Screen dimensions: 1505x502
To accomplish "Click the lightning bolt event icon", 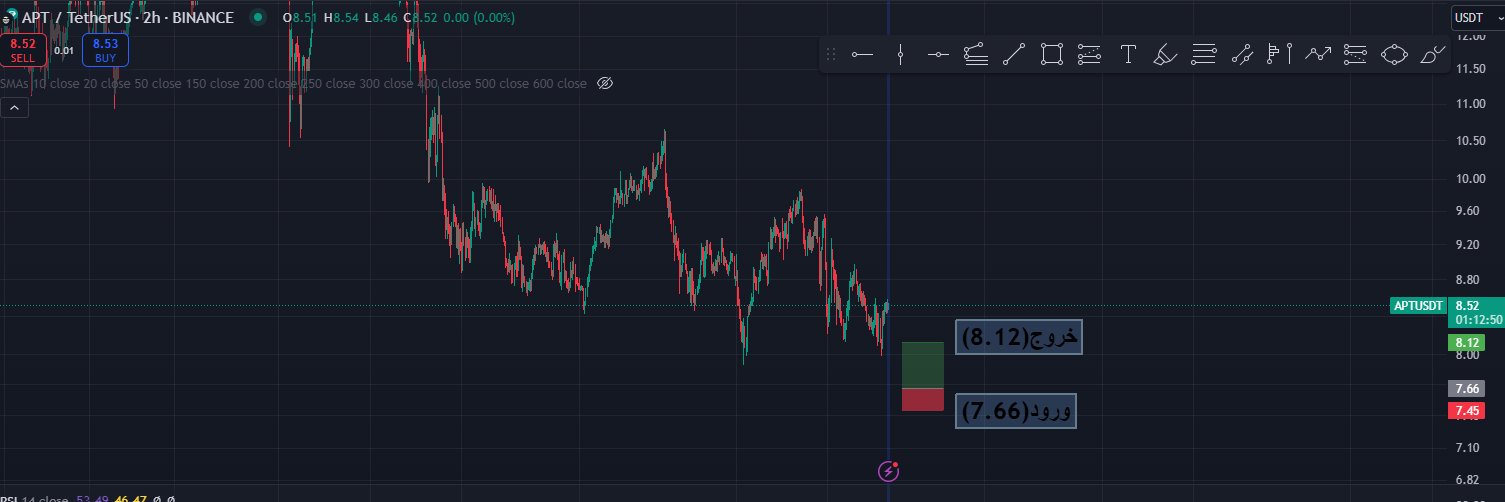I will (x=888, y=471).
